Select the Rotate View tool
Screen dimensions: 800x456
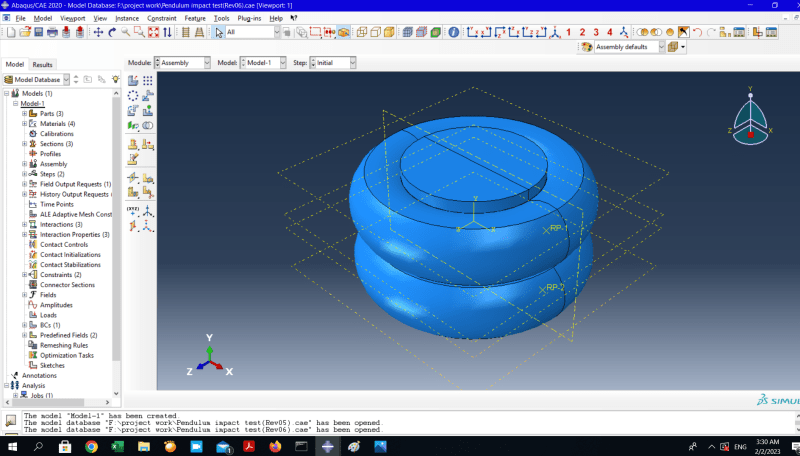(112, 32)
